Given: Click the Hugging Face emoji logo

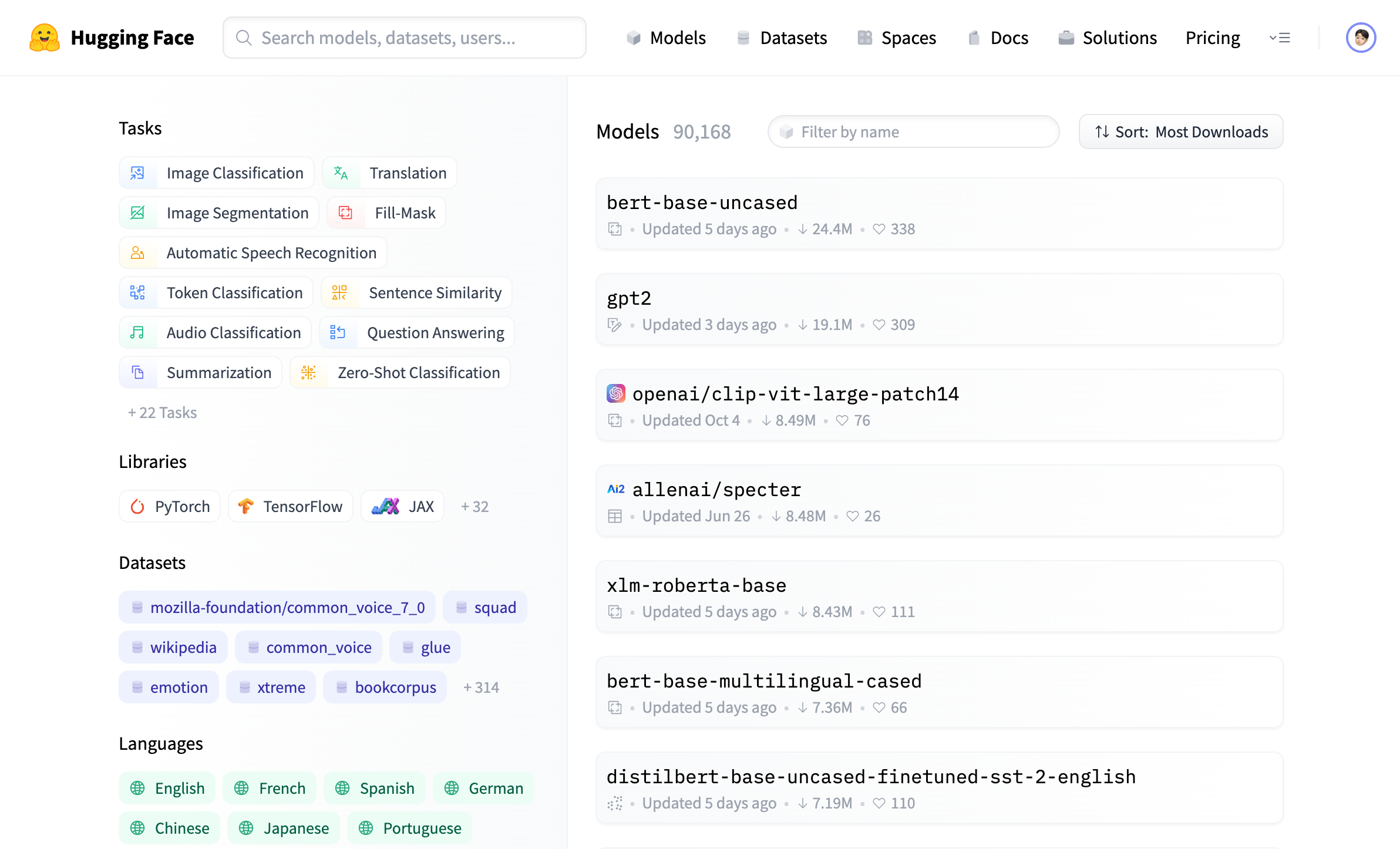Looking at the screenshot, I should tap(45, 38).
